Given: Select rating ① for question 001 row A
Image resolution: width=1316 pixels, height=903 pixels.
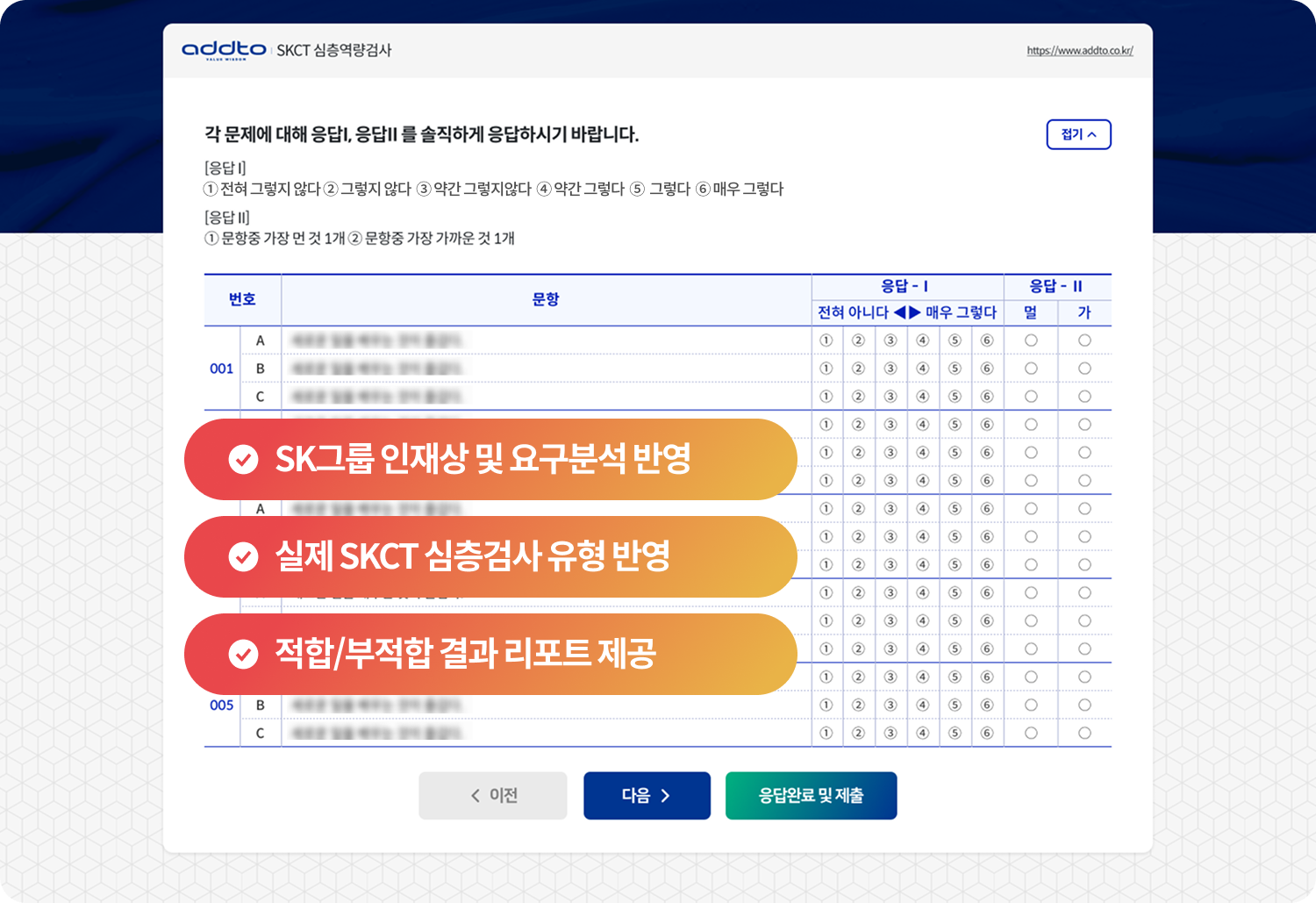Looking at the screenshot, I should (x=826, y=339).
